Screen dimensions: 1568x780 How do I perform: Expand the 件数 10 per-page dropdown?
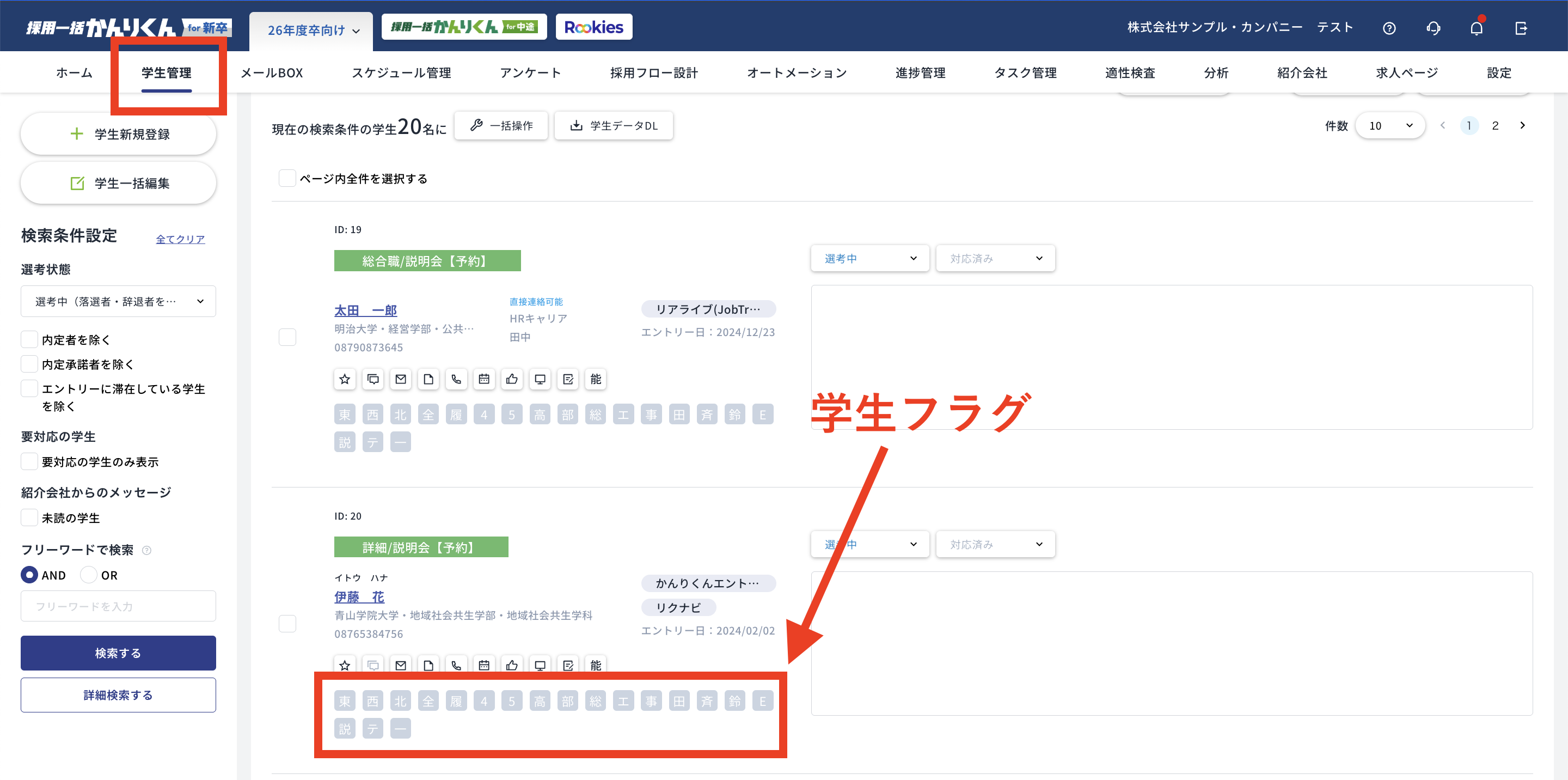click(x=1389, y=125)
